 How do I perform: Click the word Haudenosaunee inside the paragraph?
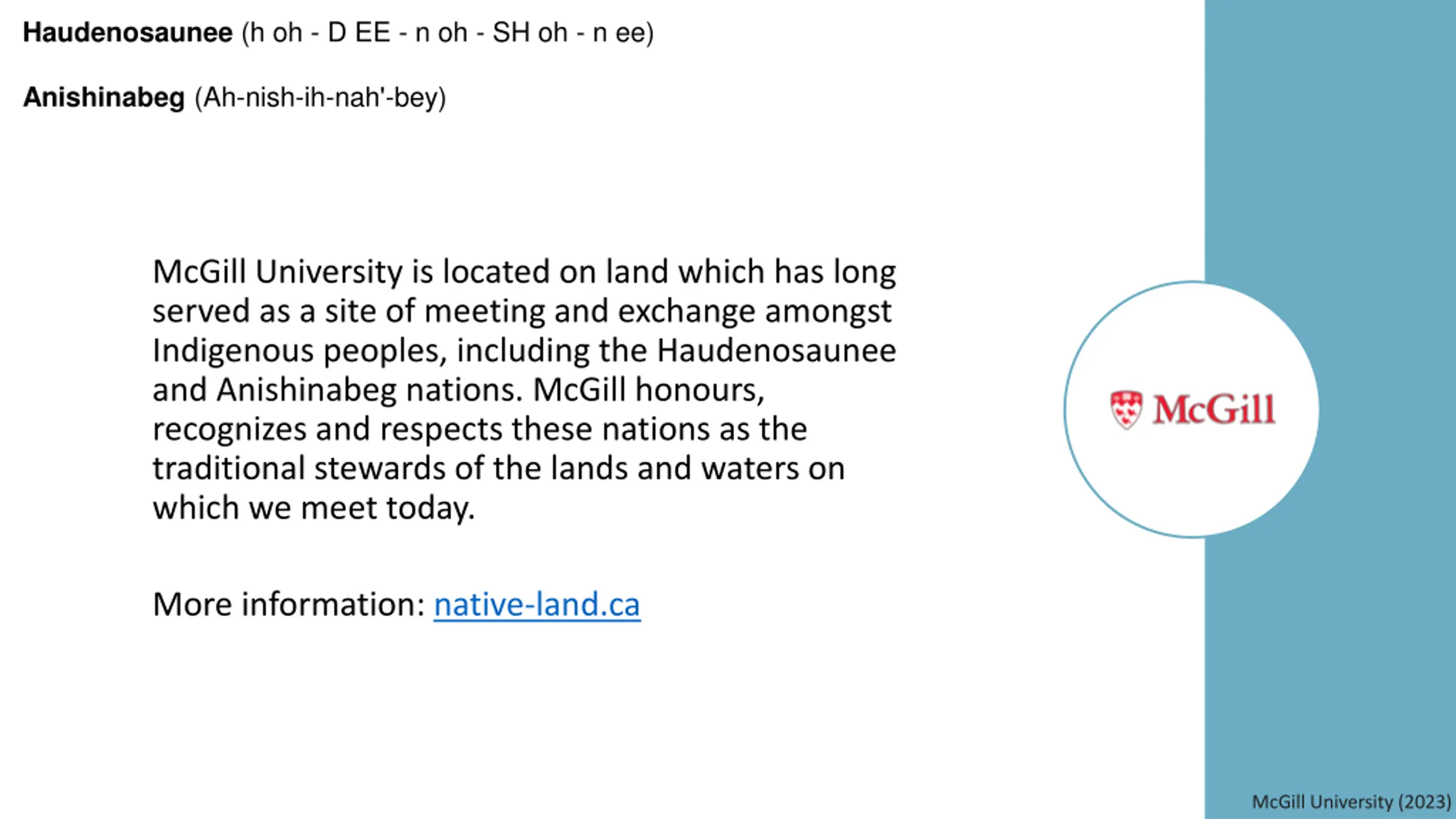point(776,350)
